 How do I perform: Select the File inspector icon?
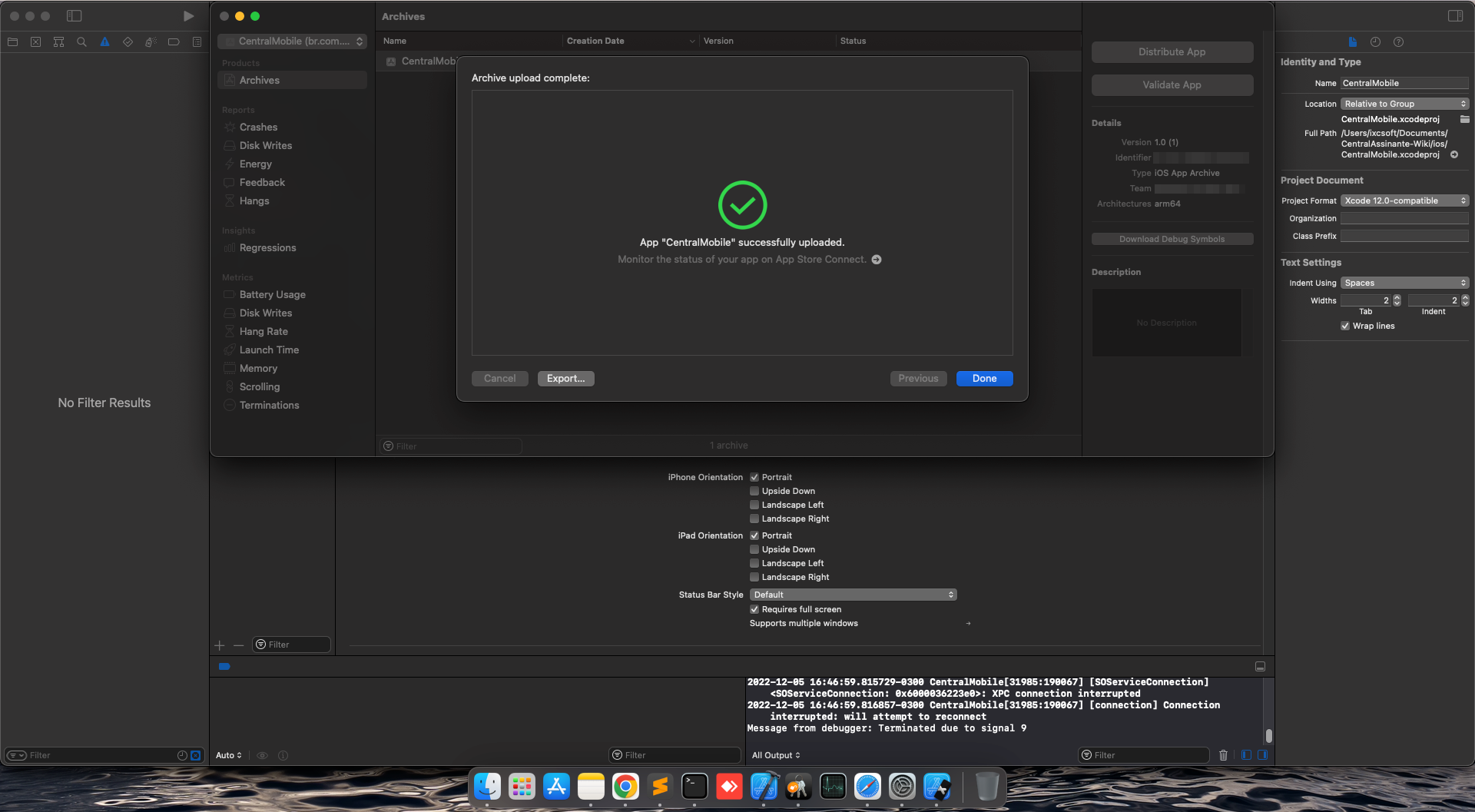(1353, 42)
